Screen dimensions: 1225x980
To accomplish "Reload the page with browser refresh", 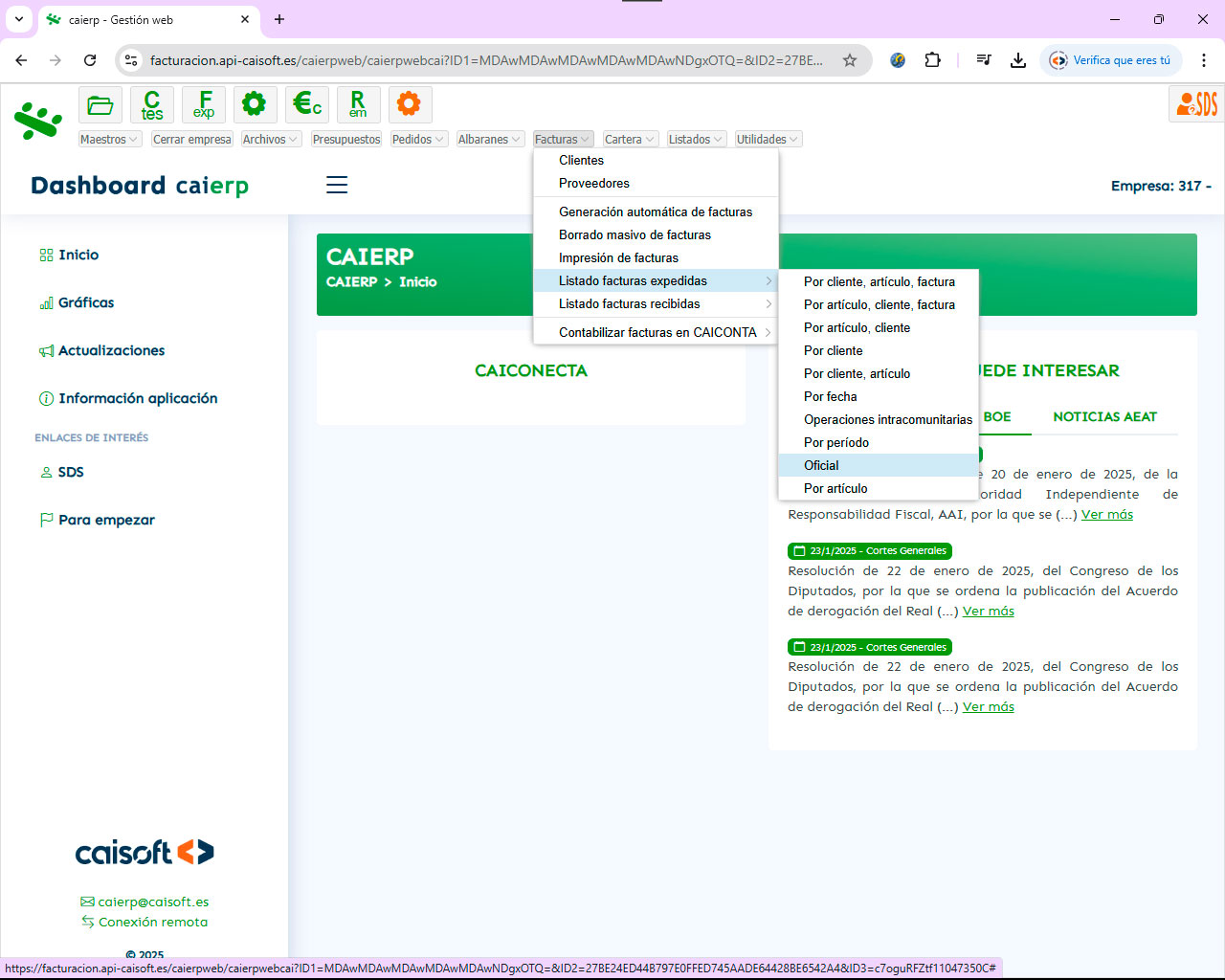I will (x=90, y=60).
